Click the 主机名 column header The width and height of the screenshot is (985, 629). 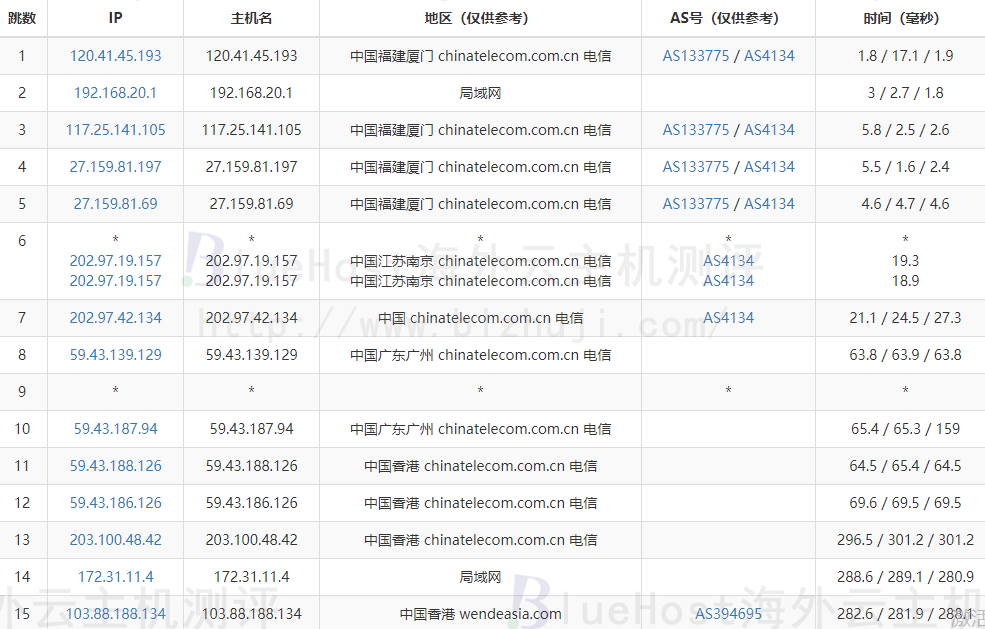coord(251,18)
